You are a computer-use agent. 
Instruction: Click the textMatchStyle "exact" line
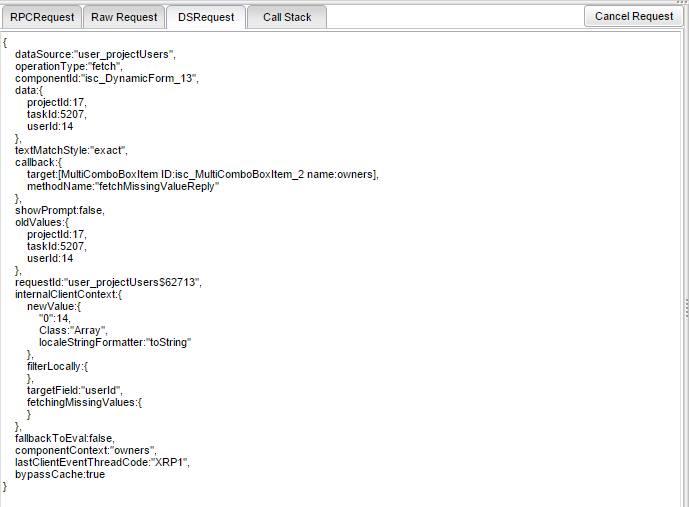pyautogui.click(x=71, y=150)
